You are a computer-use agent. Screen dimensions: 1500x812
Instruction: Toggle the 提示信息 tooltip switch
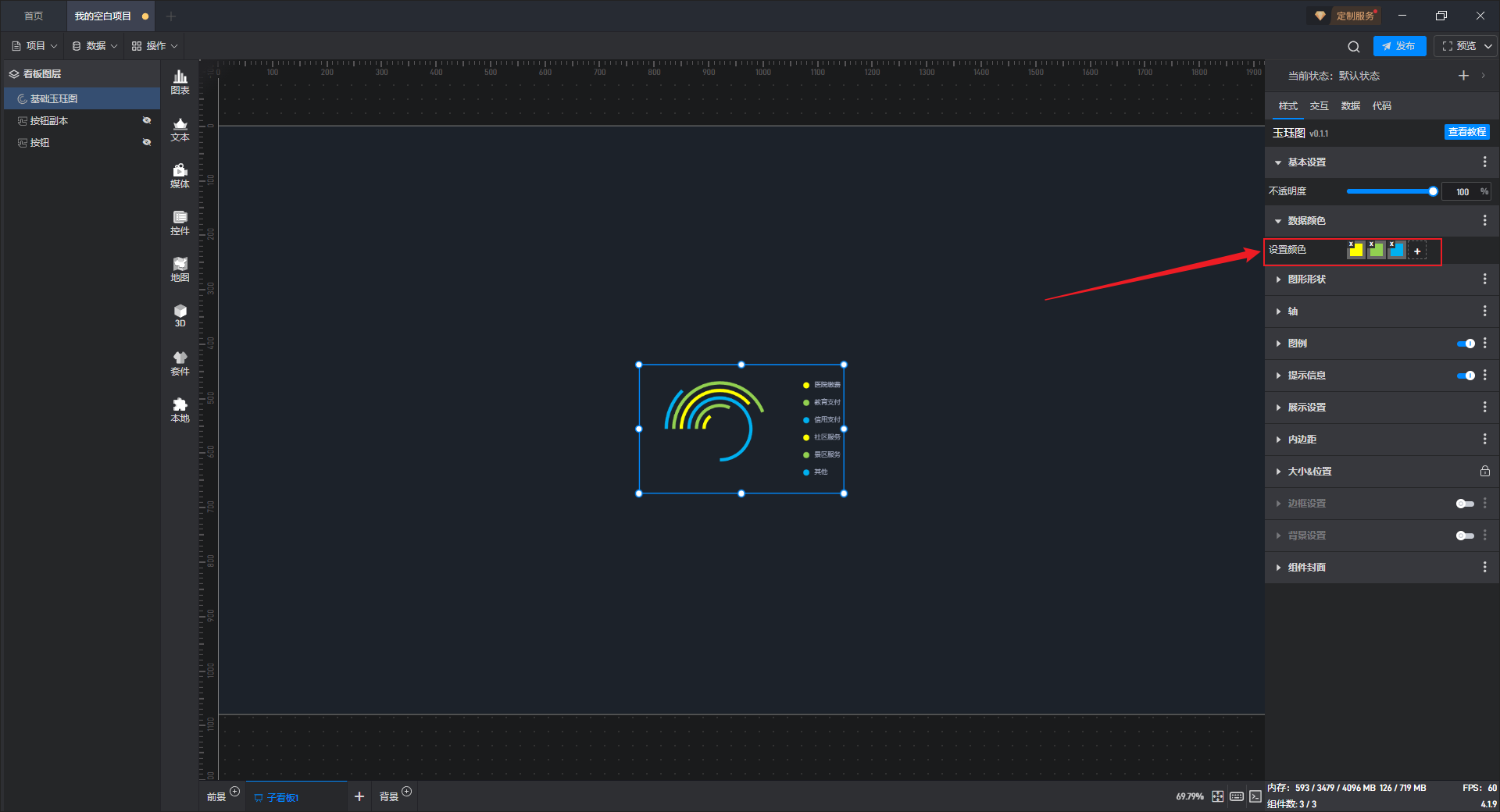point(1466,376)
